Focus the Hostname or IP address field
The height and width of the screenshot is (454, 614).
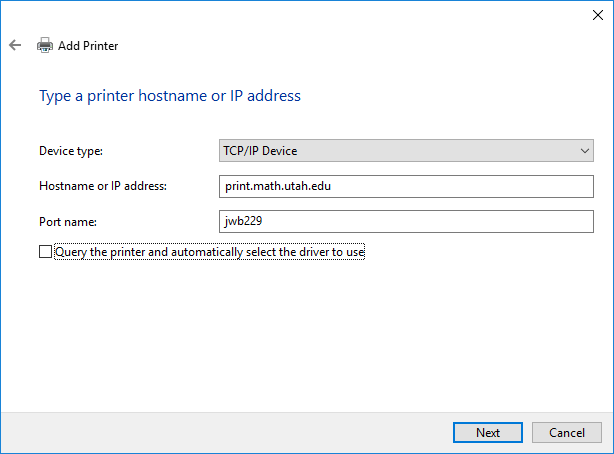pos(405,186)
